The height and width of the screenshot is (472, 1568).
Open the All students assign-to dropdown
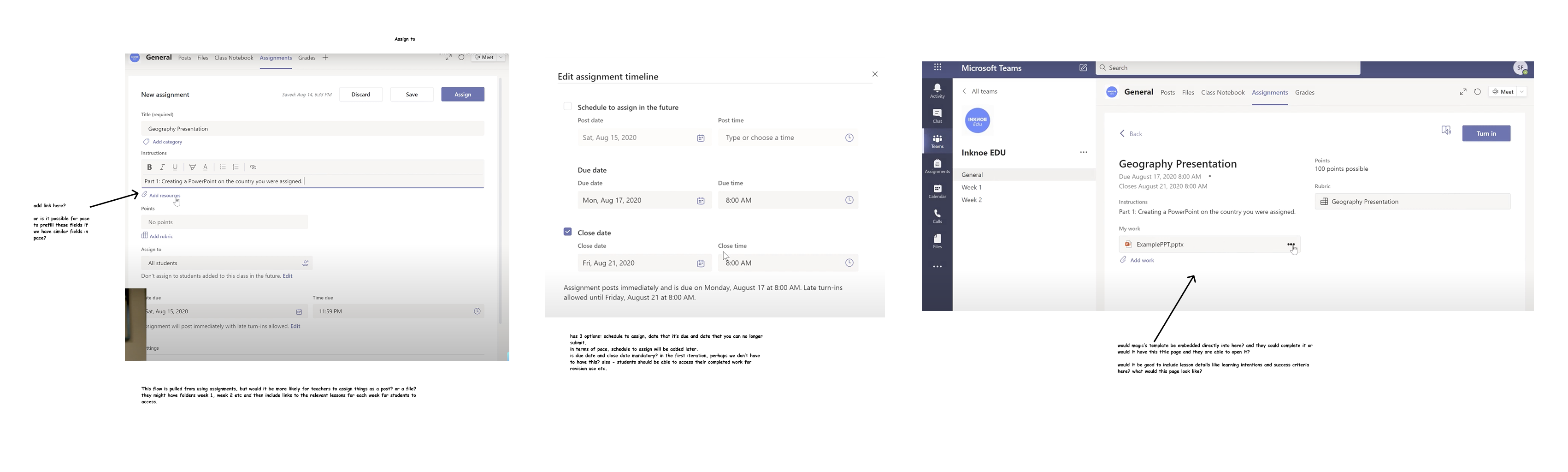tap(226, 263)
